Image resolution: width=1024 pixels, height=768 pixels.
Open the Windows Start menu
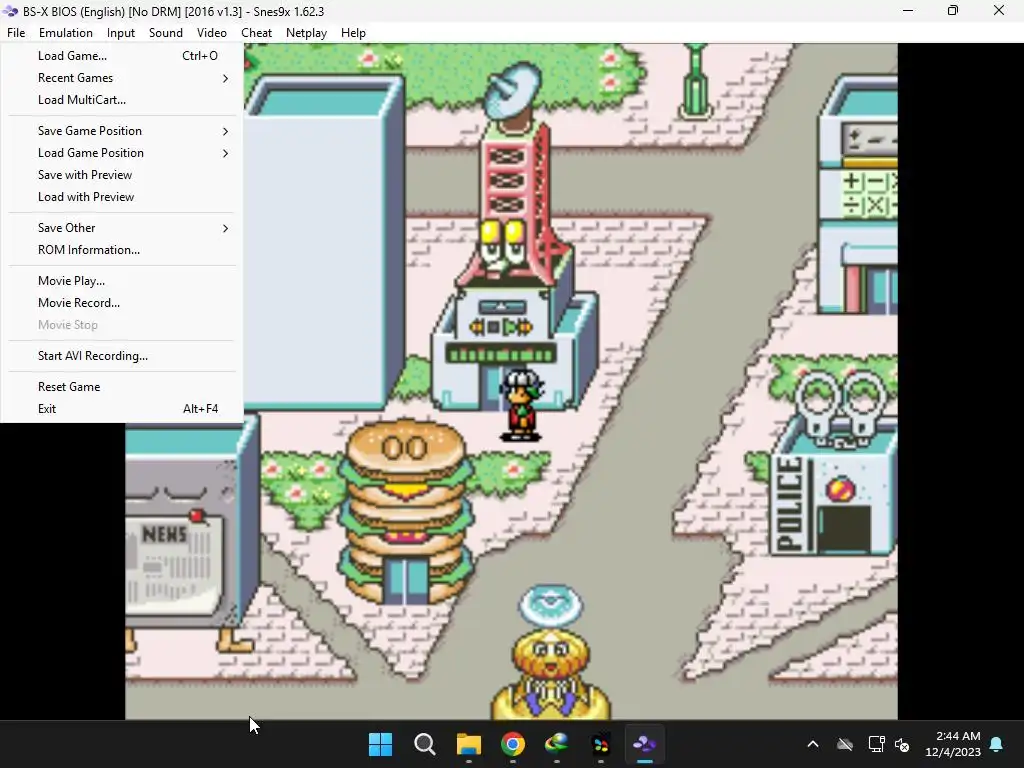click(x=380, y=744)
